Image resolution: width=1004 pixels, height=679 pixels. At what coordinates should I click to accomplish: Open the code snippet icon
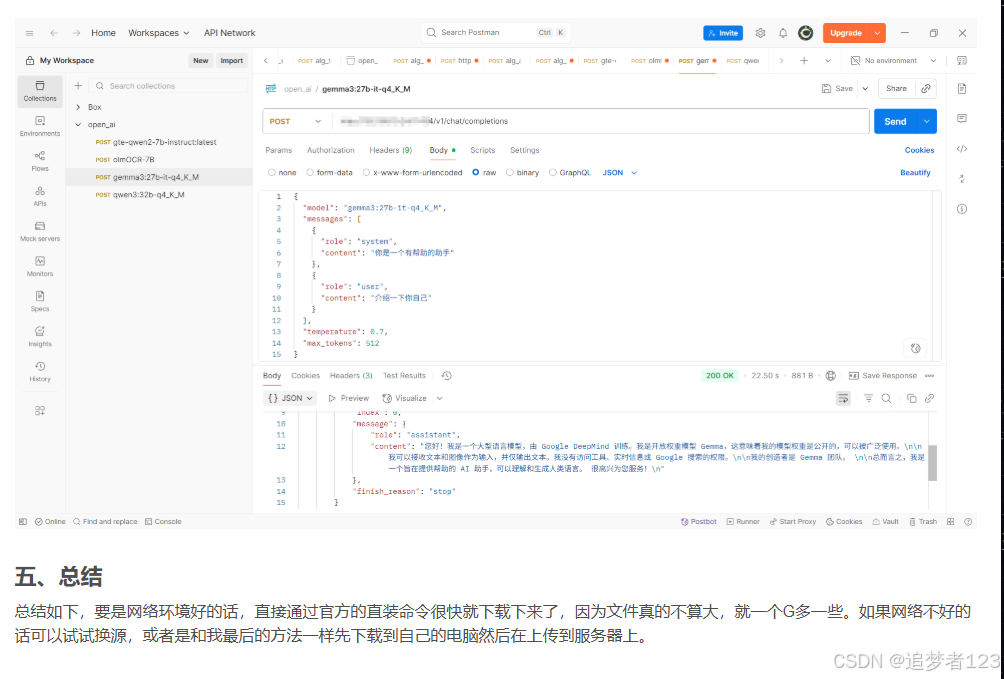point(962,149)
